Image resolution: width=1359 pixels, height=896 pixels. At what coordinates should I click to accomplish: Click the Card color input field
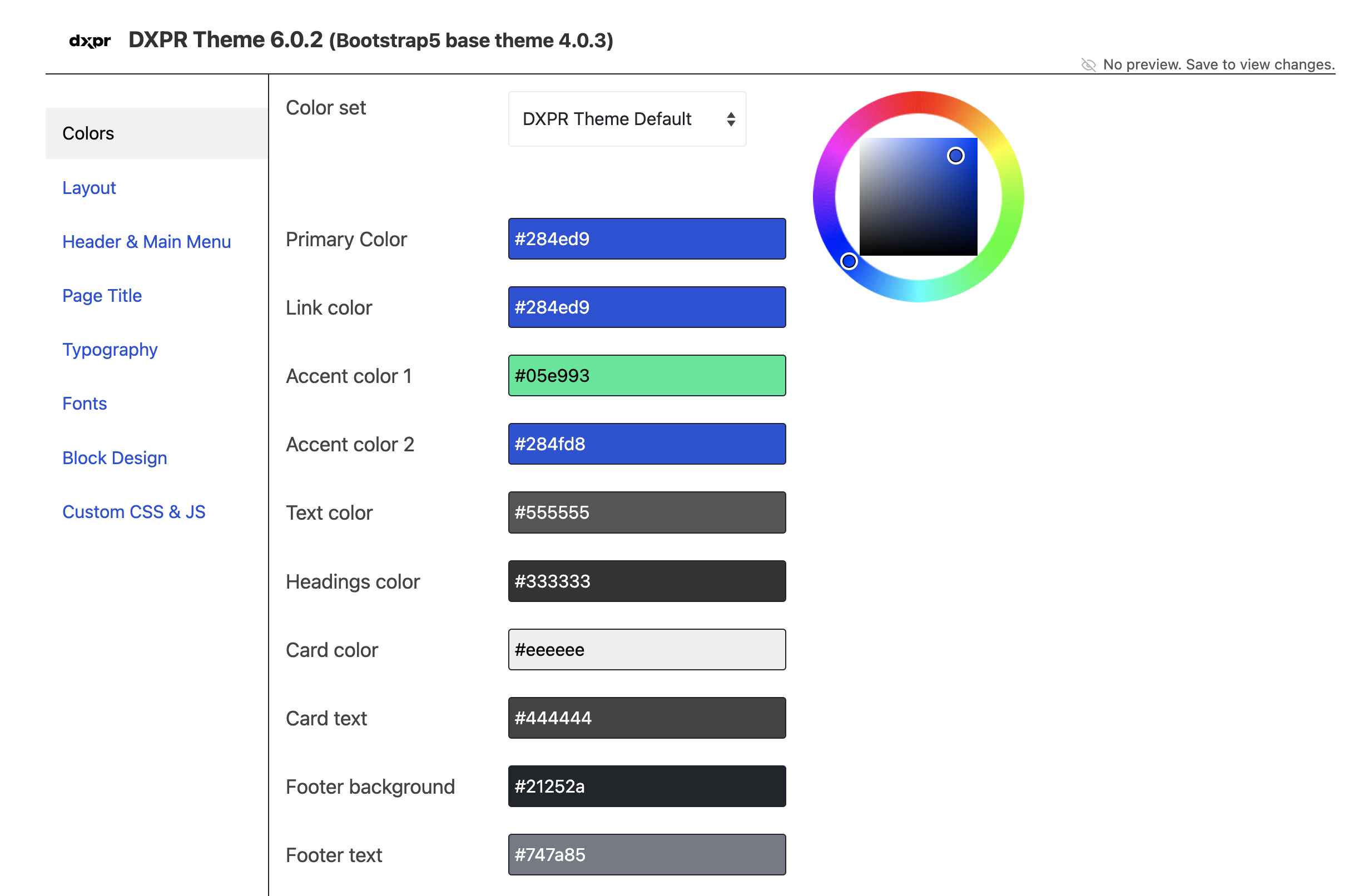(x=646, y=650)
